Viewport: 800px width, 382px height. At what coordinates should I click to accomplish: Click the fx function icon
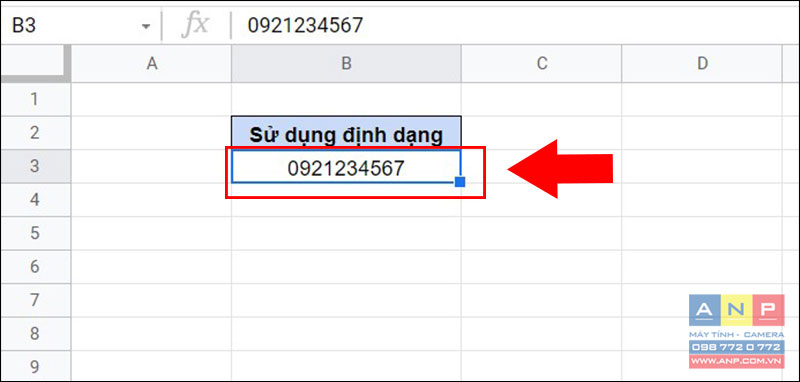(195, 25)
